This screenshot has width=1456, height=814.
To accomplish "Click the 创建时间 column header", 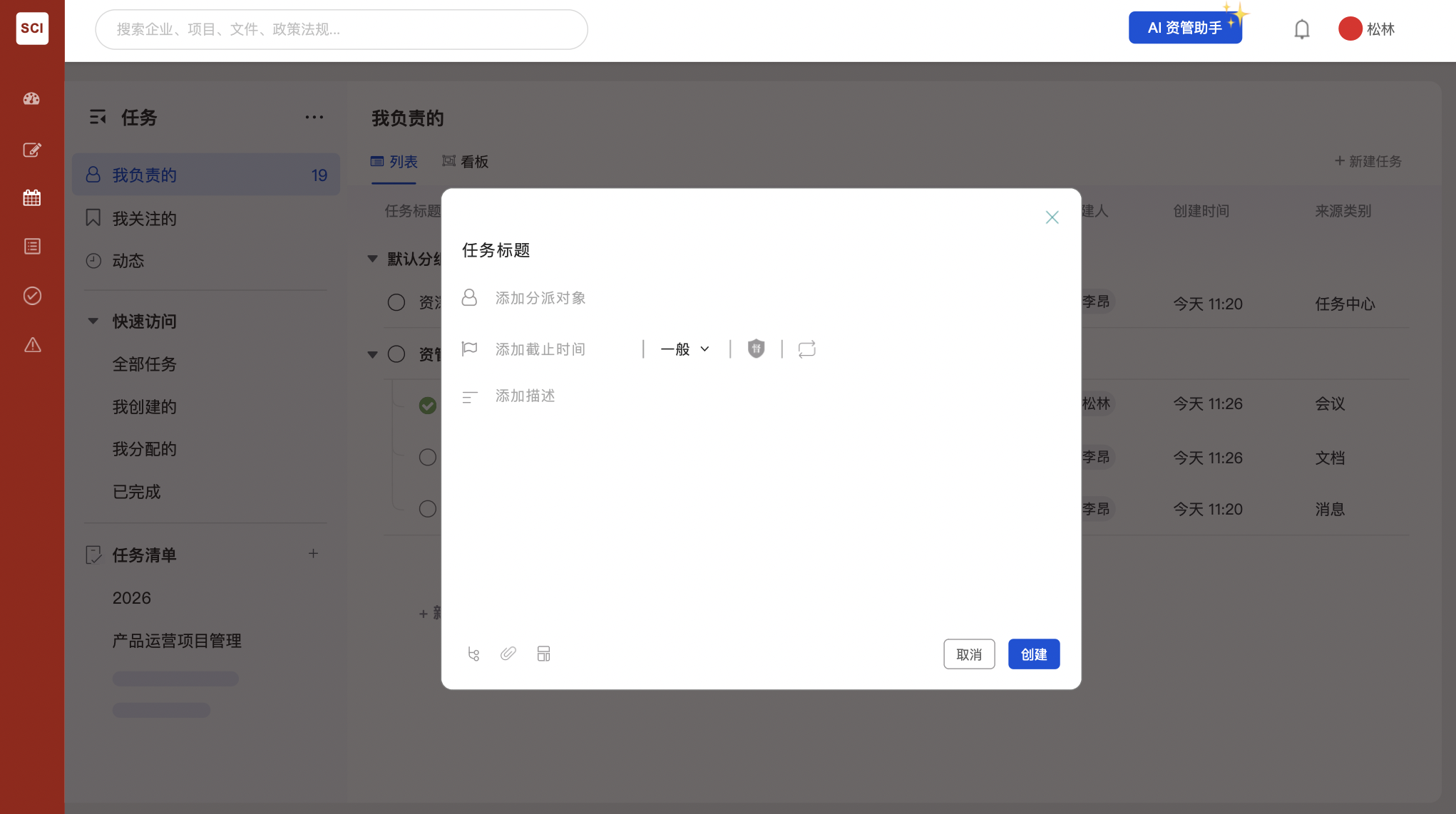I will [x=1201, y=211].
